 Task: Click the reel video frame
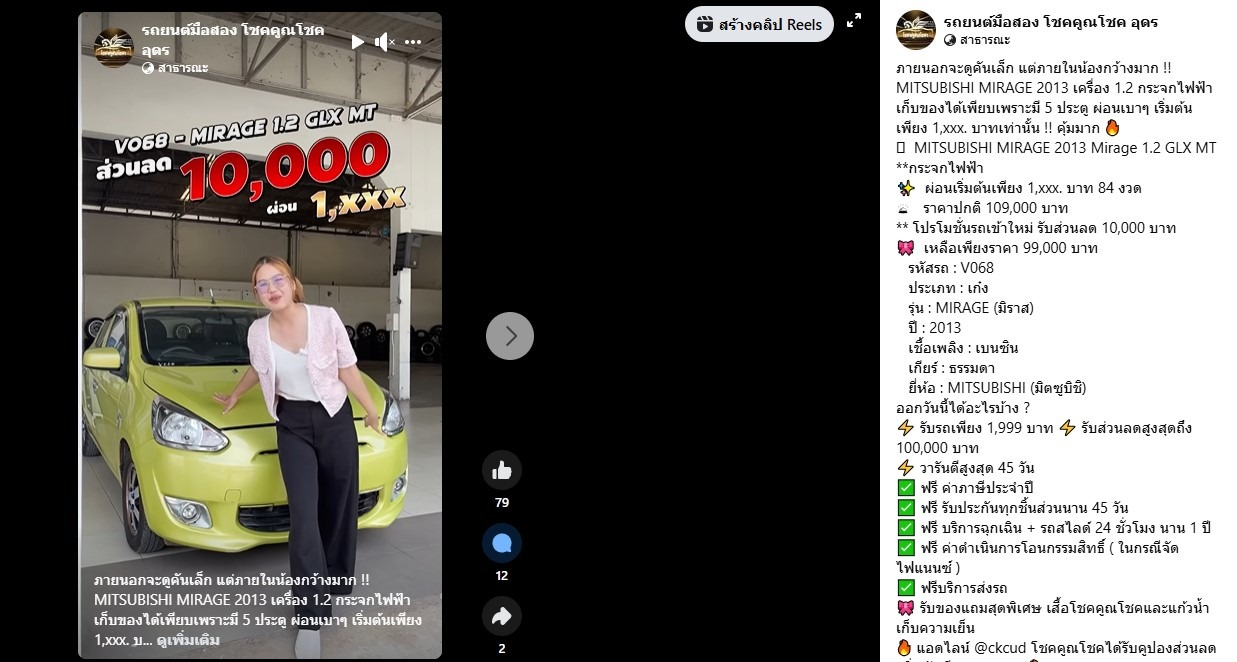tap(260, 335)
